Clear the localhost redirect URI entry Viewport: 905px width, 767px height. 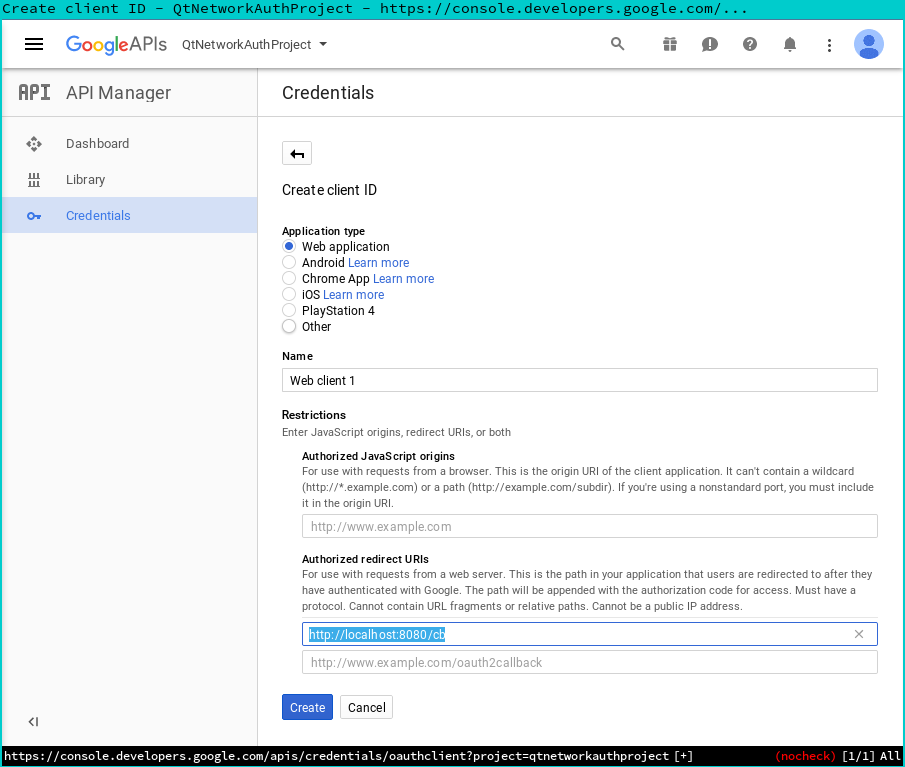click(x=859, y=634)
